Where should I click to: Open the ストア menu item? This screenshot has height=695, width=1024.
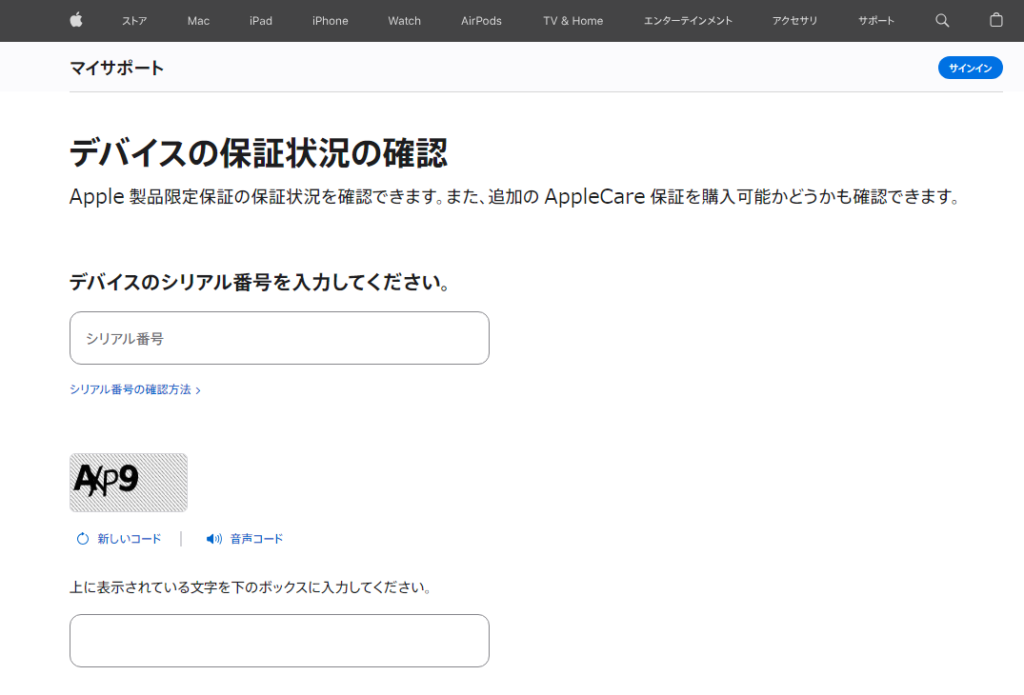[134, 21]
